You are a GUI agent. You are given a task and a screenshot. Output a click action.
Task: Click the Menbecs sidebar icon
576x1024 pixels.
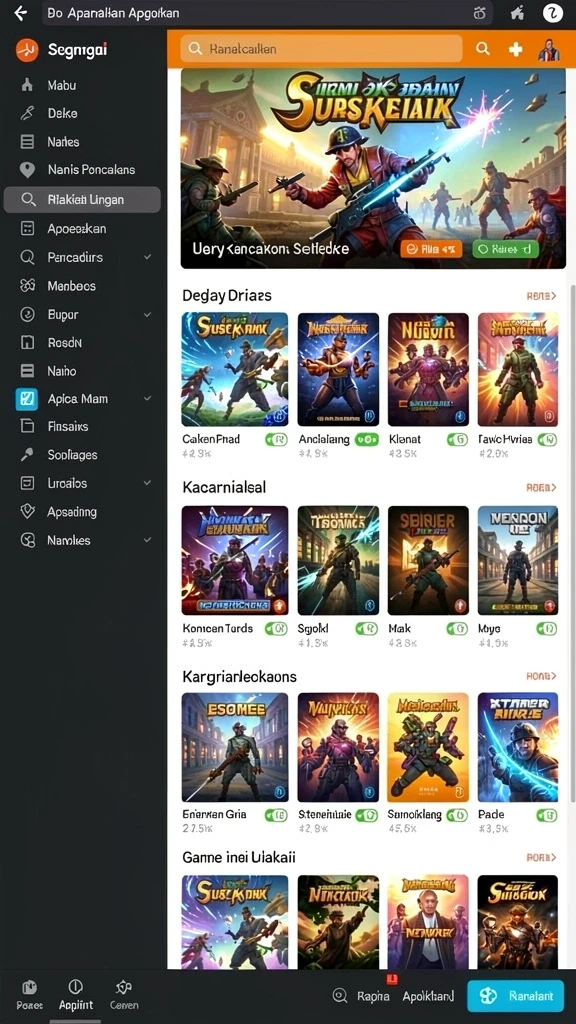pos(27,285)
